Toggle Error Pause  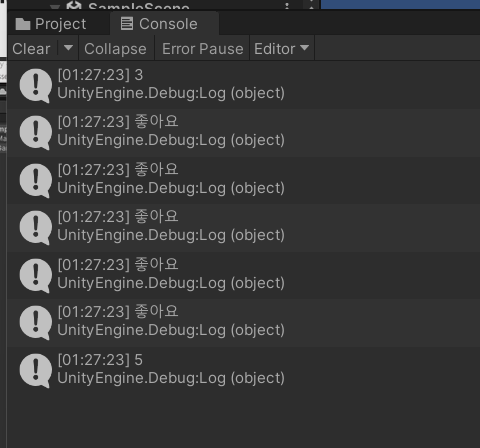pyautogui.click(x=202, y=49)
